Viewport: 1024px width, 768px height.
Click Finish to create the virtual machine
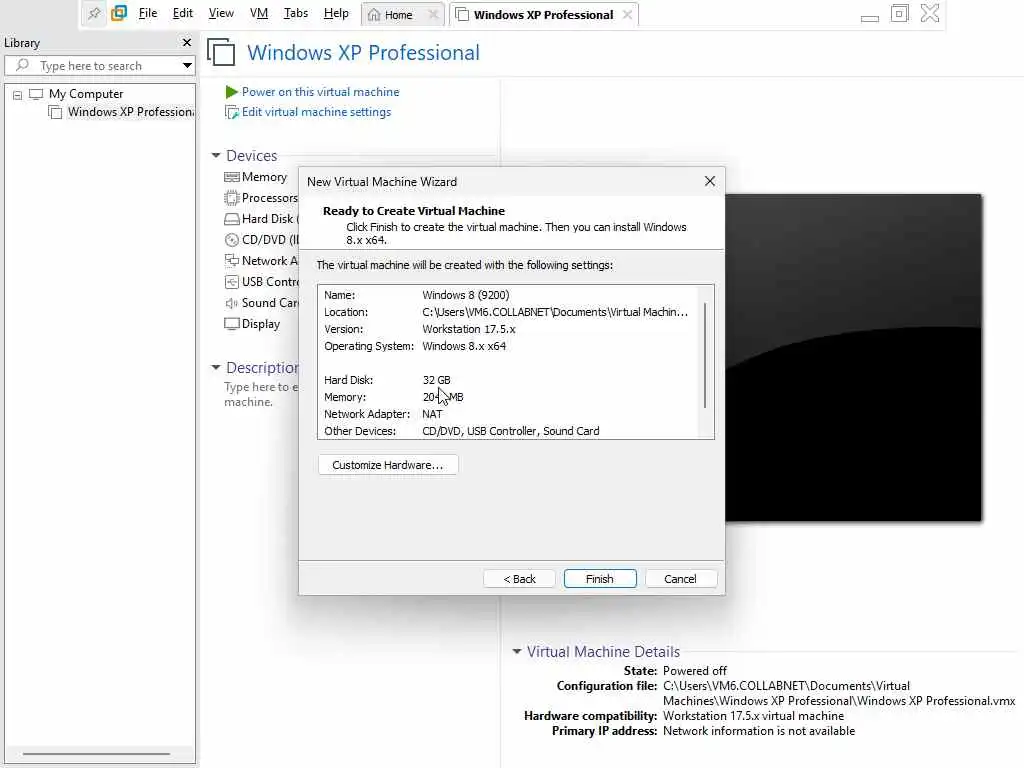click(x=600, y=579)
